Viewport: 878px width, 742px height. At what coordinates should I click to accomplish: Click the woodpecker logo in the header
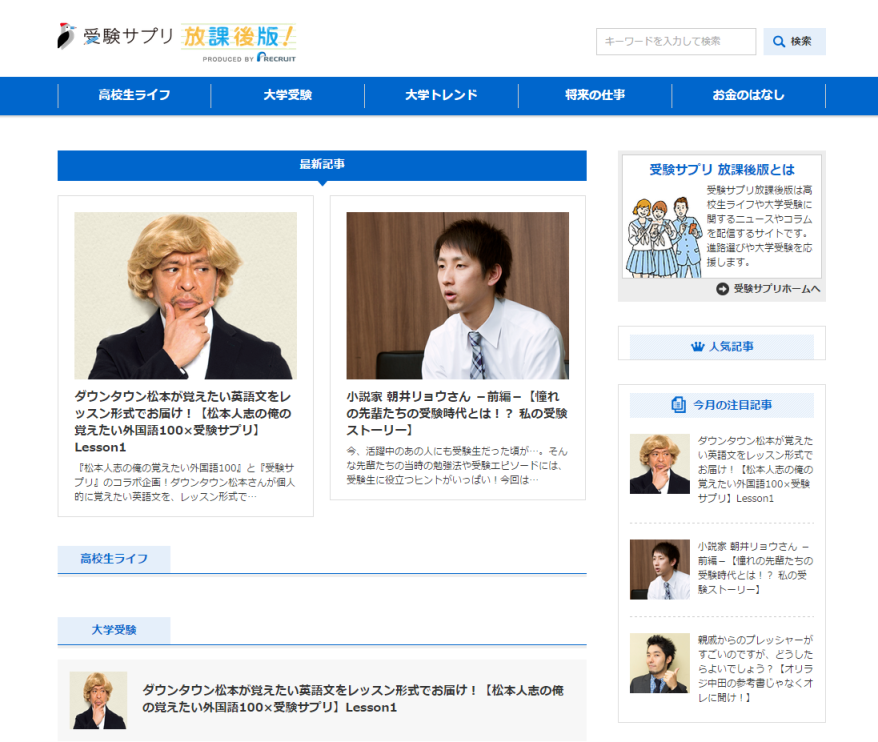tap(67, 36)
